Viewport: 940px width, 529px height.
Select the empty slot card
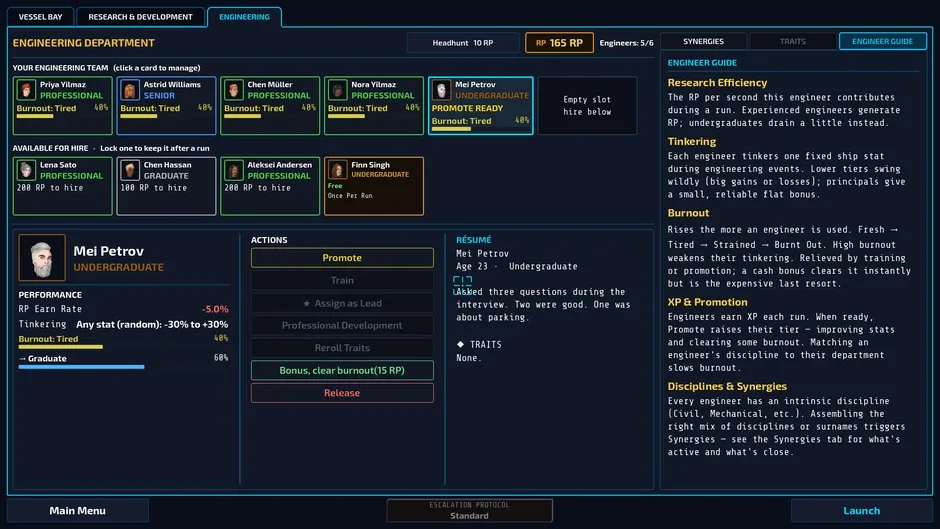click(x=588, y=106)
